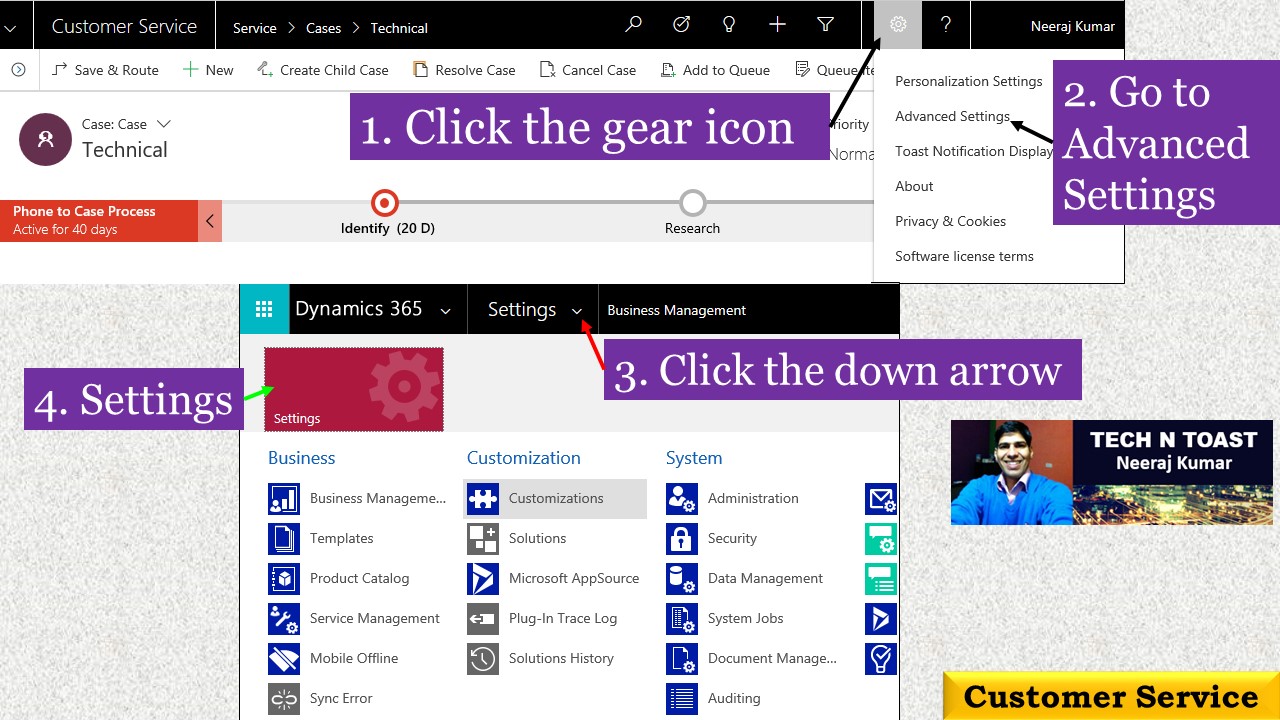Open Solutions History entry
Screen dimensions: 1280x720
[x=541, y=658]
